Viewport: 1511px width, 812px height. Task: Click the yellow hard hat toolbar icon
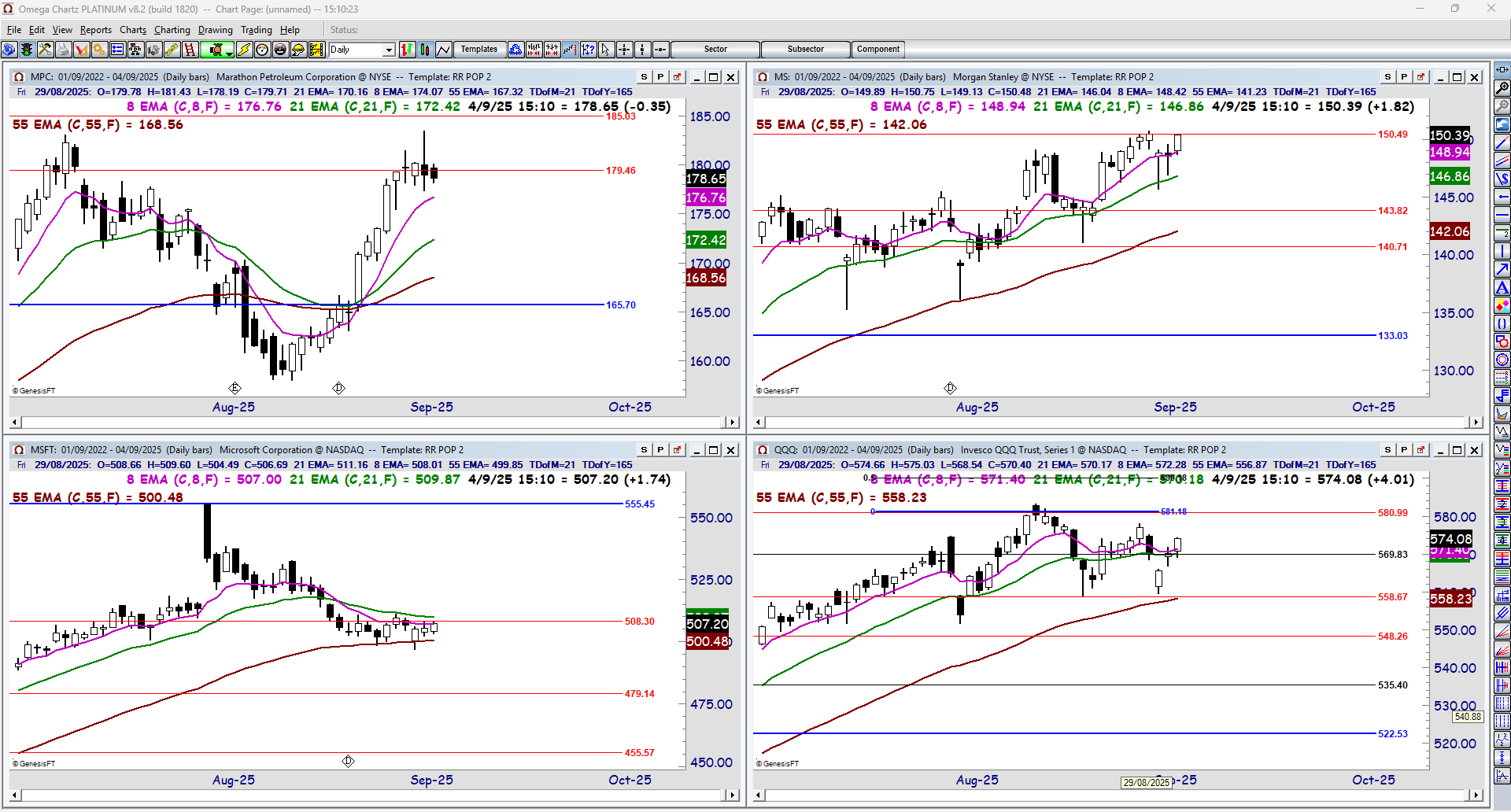coord(298,50)
